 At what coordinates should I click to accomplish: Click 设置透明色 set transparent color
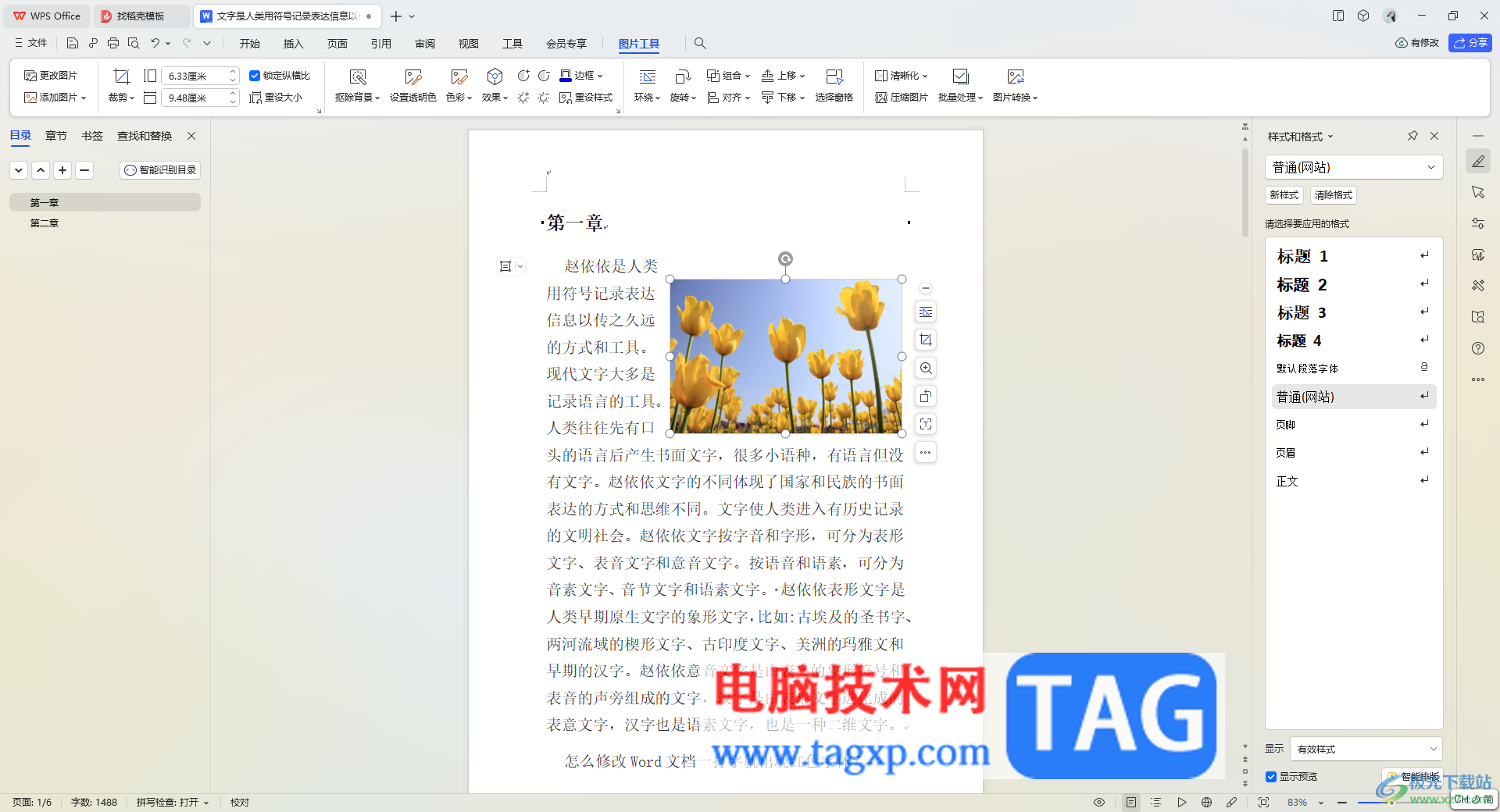pos(412,85)
